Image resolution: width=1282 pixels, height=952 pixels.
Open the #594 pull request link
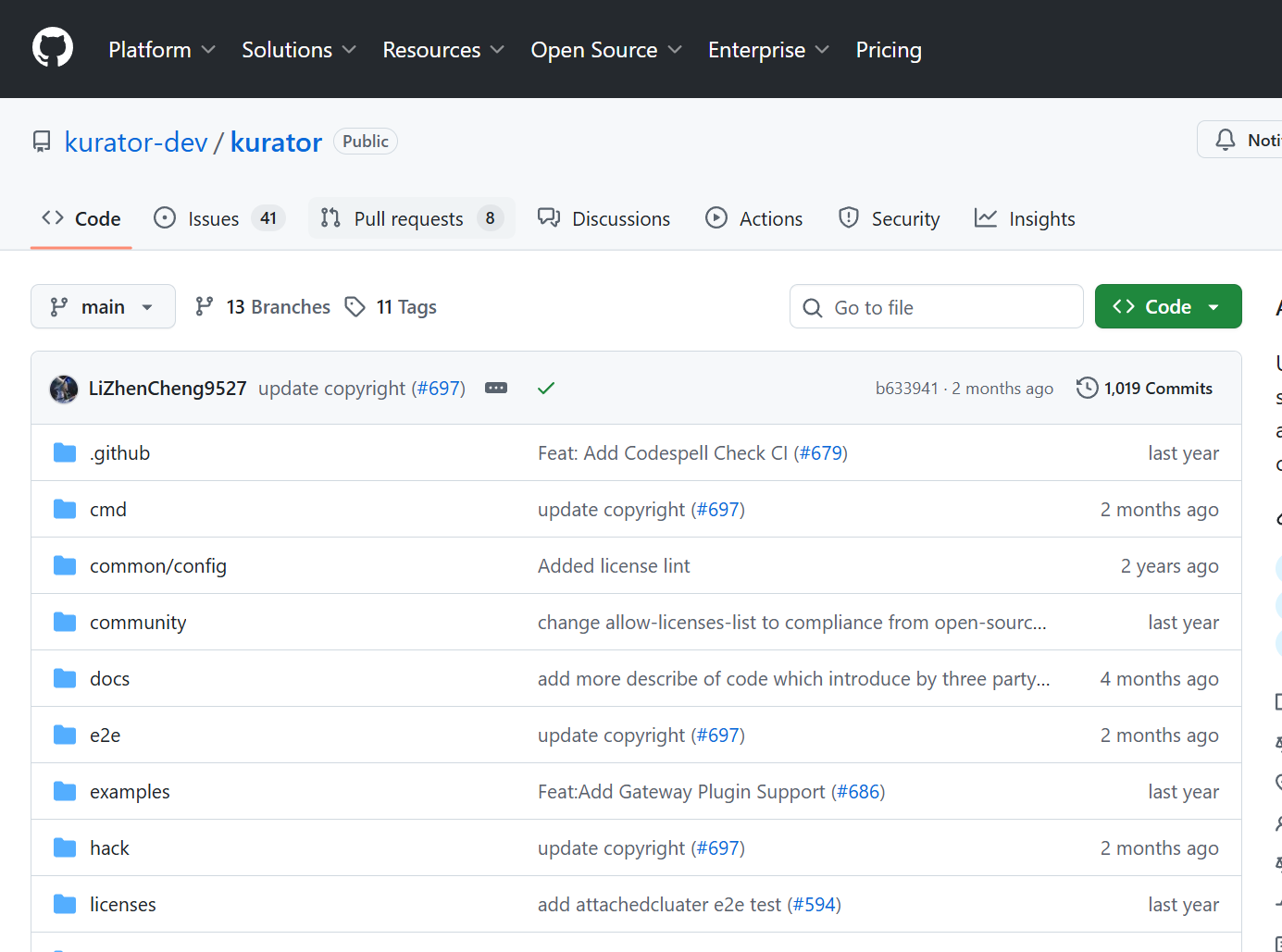pos(815,905)
